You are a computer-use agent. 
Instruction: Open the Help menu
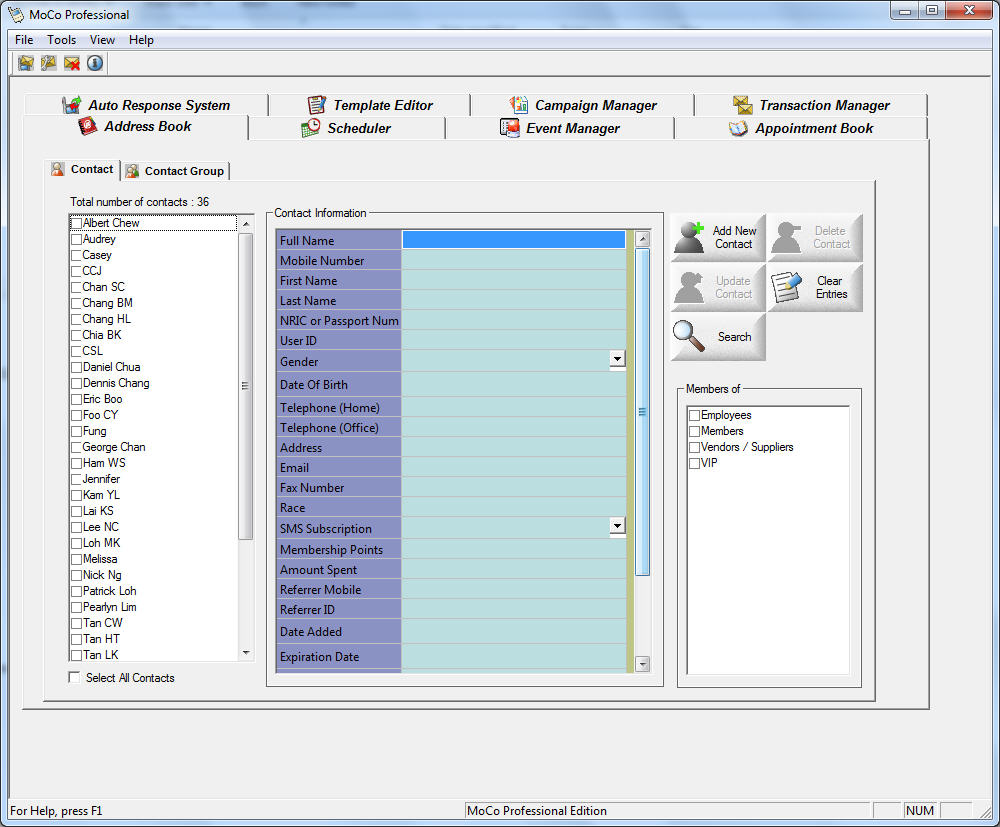tap(141, 40)
